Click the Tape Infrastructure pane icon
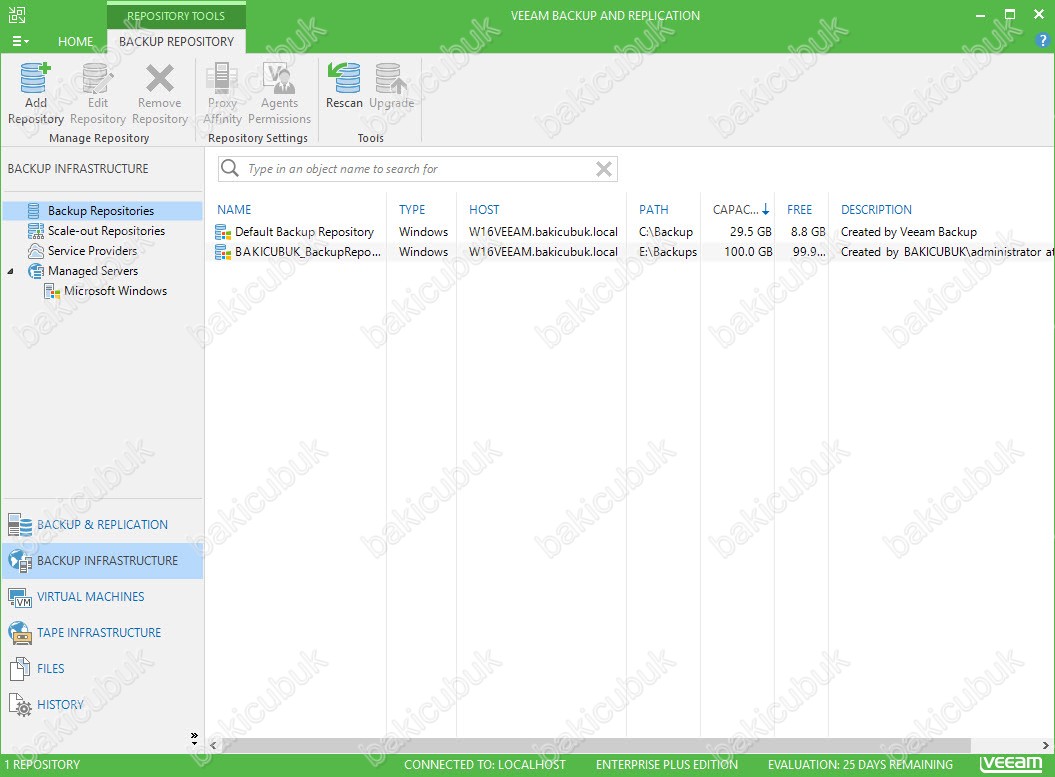This screenshot has height=777, width=1055. [x=20, y=633]
